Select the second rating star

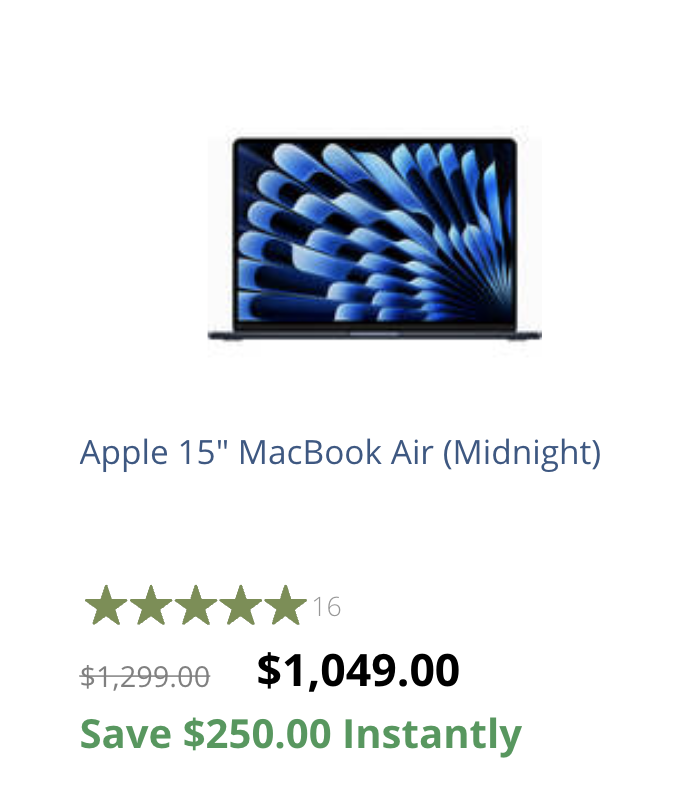[x=151, y=605]
